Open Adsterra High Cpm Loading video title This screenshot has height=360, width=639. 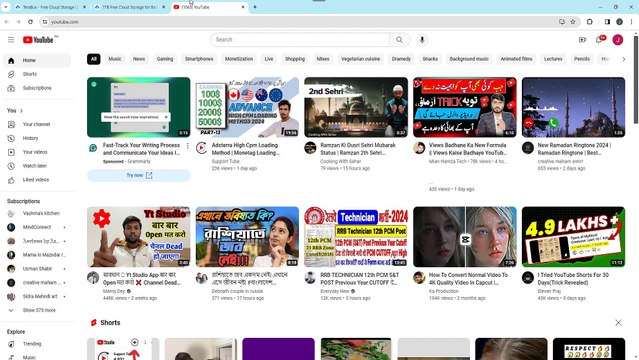tap(246, 149)
